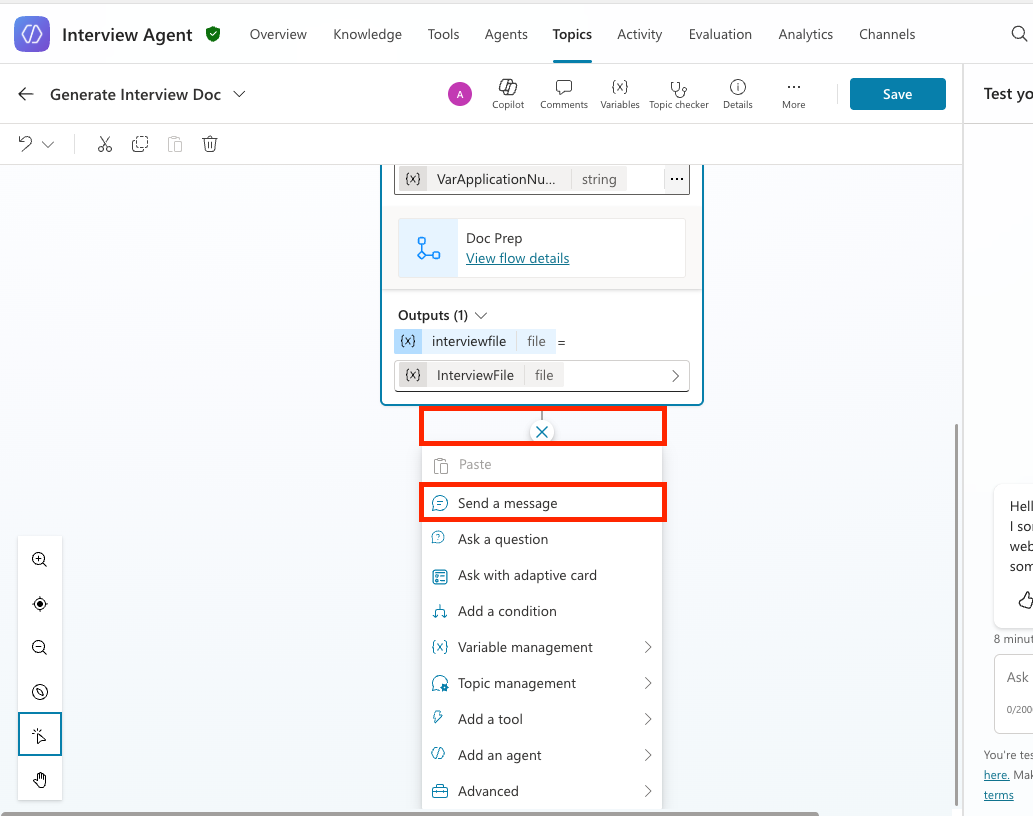This screenshot has width=1033, height=816.
Task: Select the Cut icon in the toolbar
Action: coord(104,143)
